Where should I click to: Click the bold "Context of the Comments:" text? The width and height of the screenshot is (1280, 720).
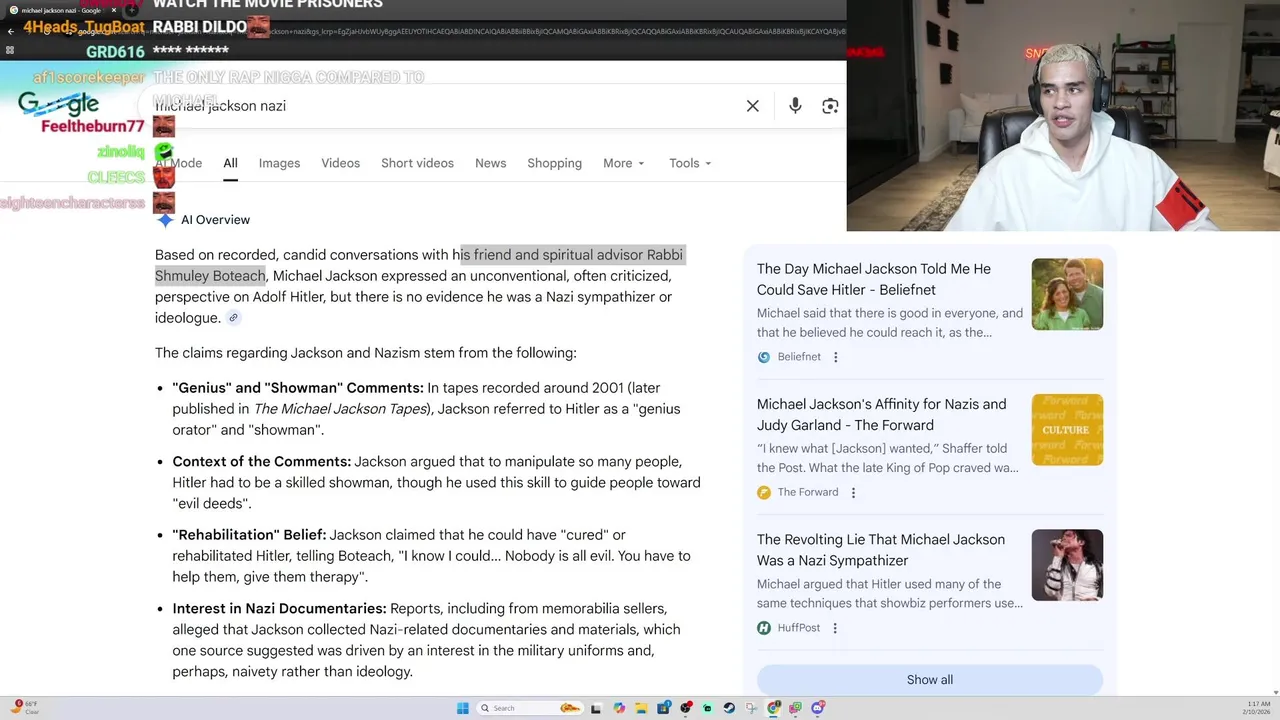tap(262, 462)
